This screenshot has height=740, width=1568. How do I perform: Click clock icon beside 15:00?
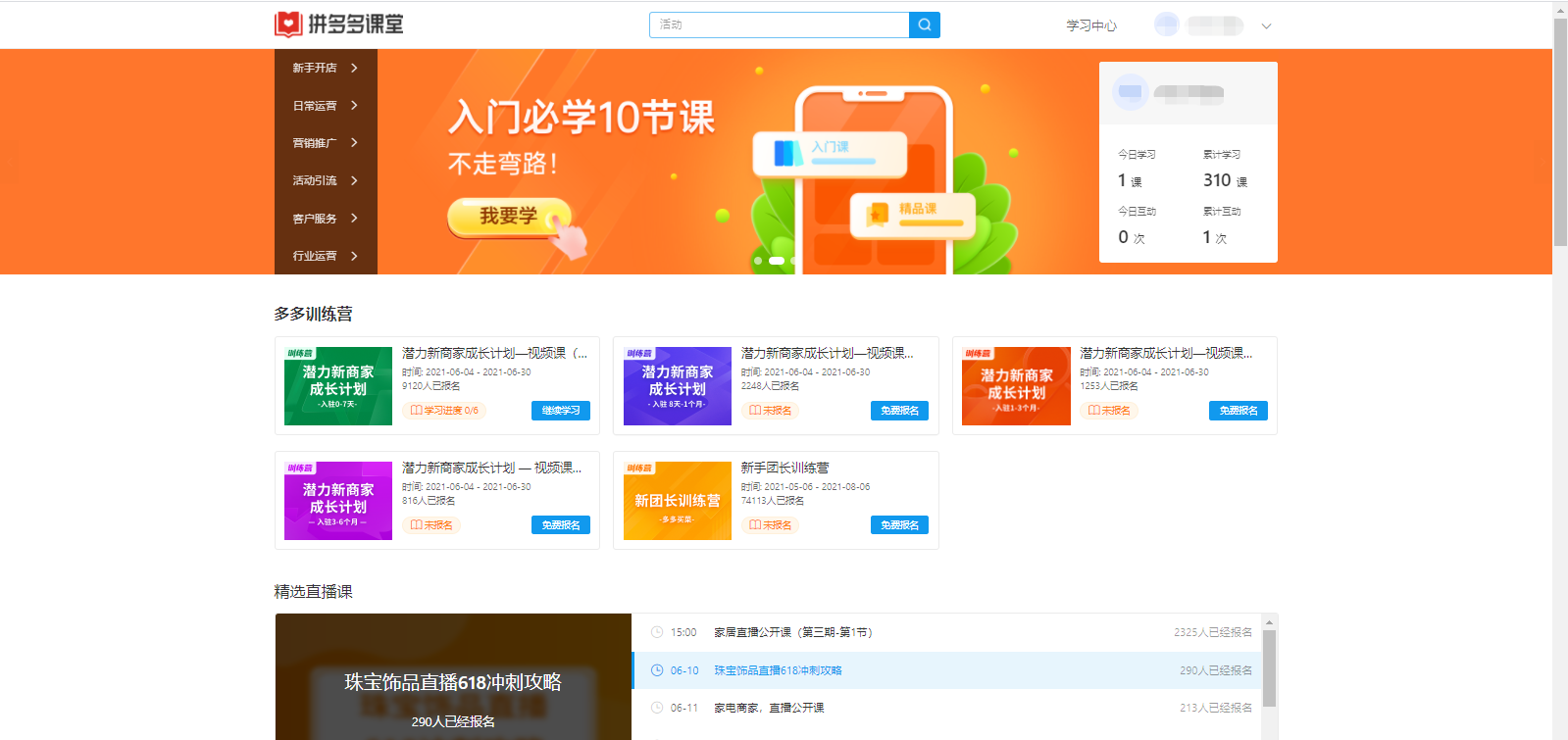click(x=657, y=632)
